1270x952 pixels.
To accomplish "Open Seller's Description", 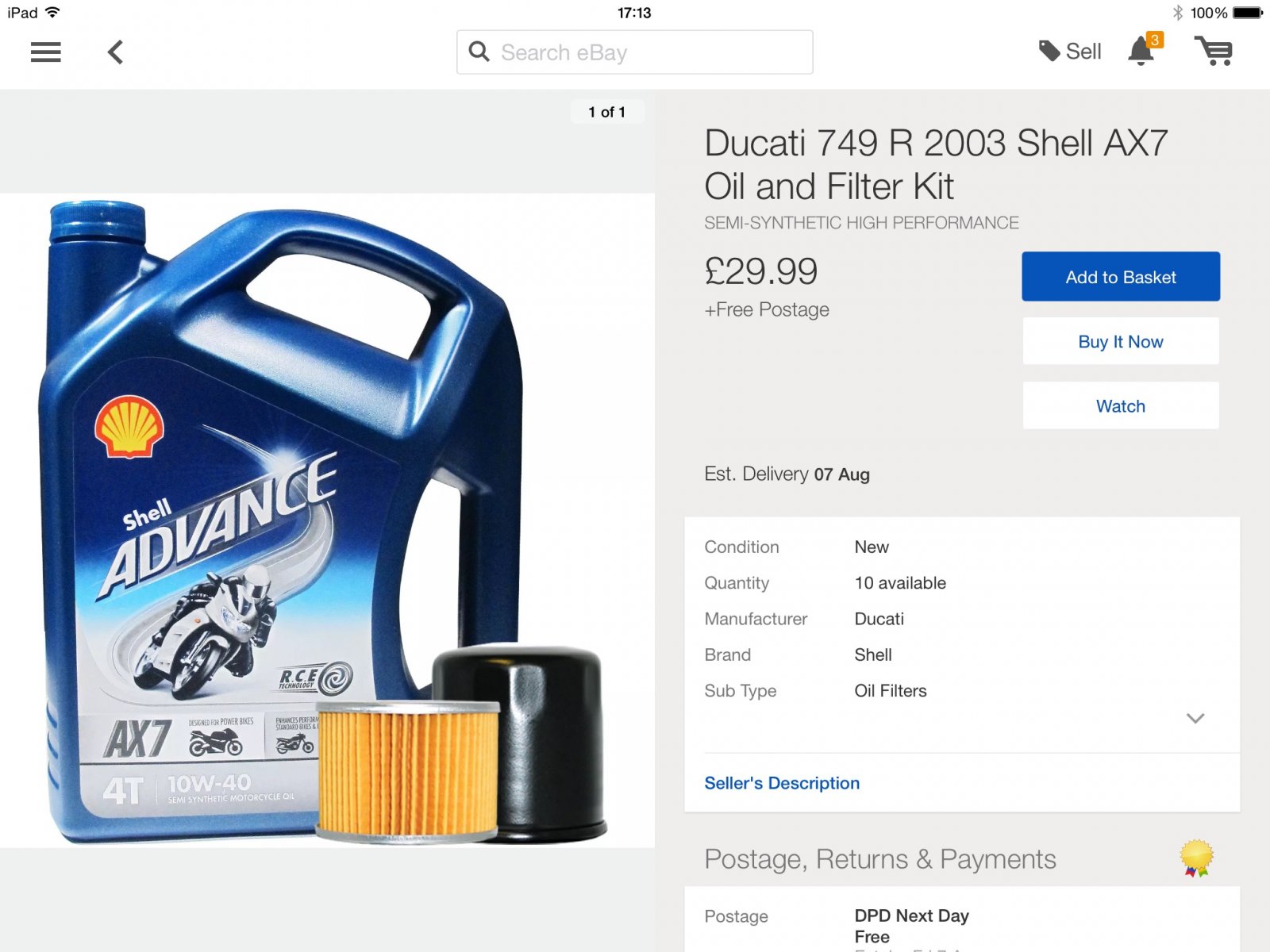I will tap(782, 783).
